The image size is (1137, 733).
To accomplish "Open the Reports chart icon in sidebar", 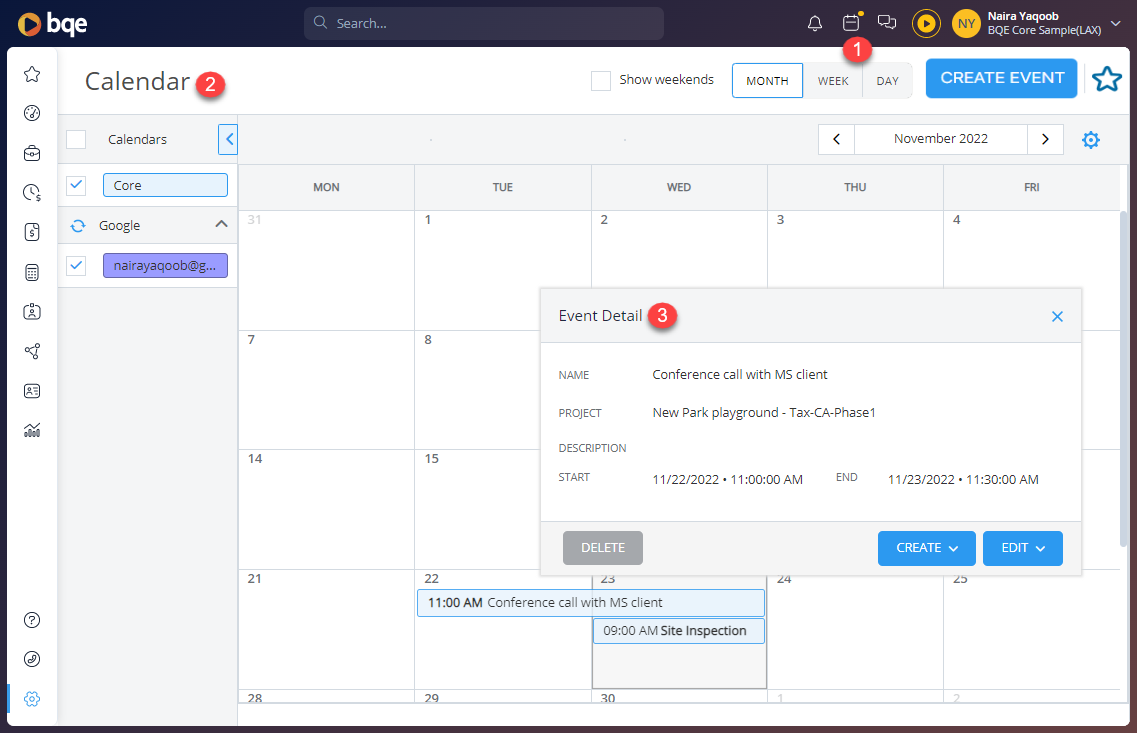I will [32, 430].
